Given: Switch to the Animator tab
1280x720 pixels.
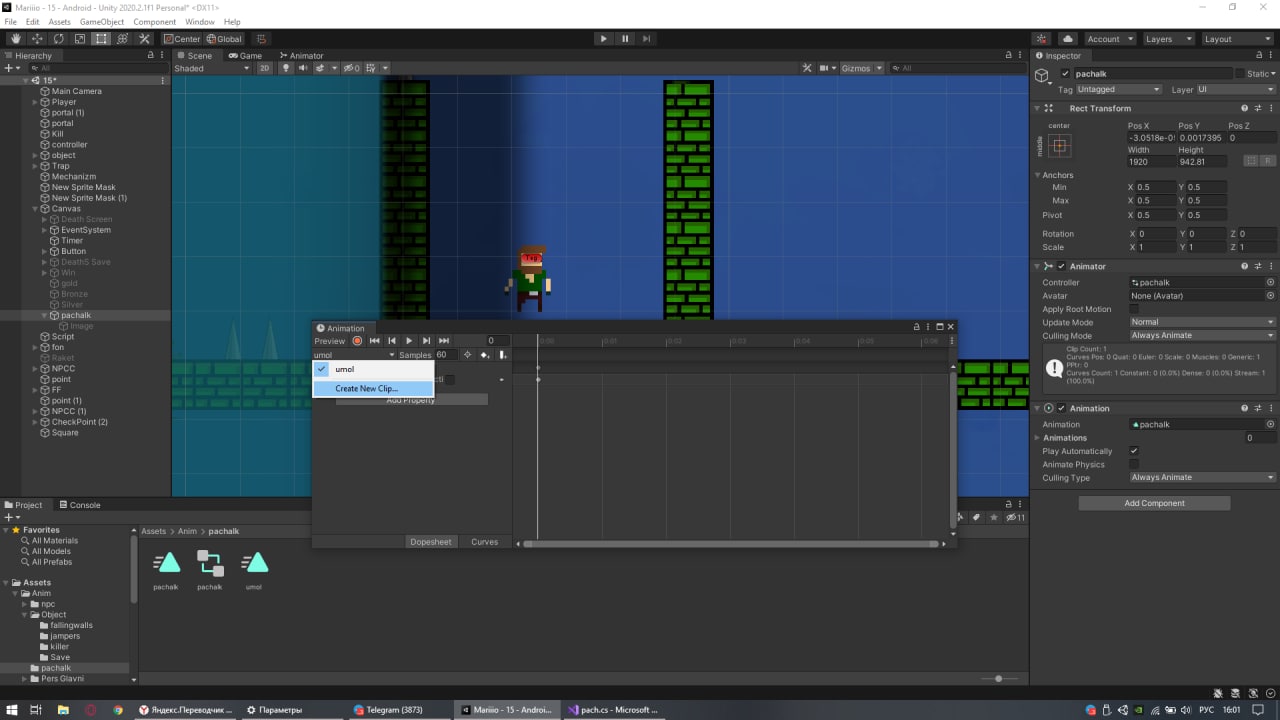Looking at the screenshot, I should pyautogui.click(x=302, y=56).
